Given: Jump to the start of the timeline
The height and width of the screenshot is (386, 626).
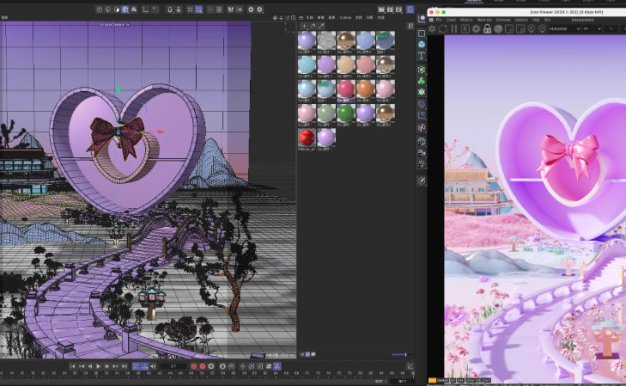Looking at the screenshot, I should tap(73, 366).
